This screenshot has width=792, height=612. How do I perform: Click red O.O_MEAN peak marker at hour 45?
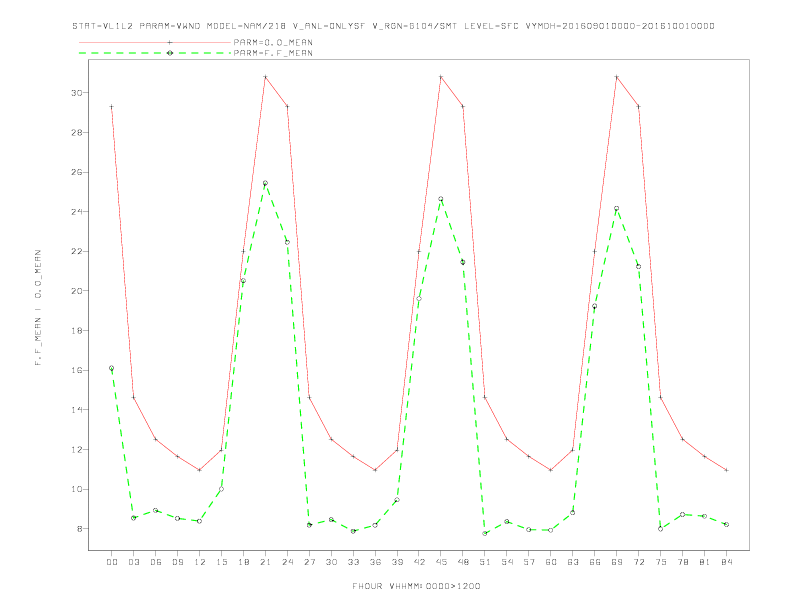441,77
